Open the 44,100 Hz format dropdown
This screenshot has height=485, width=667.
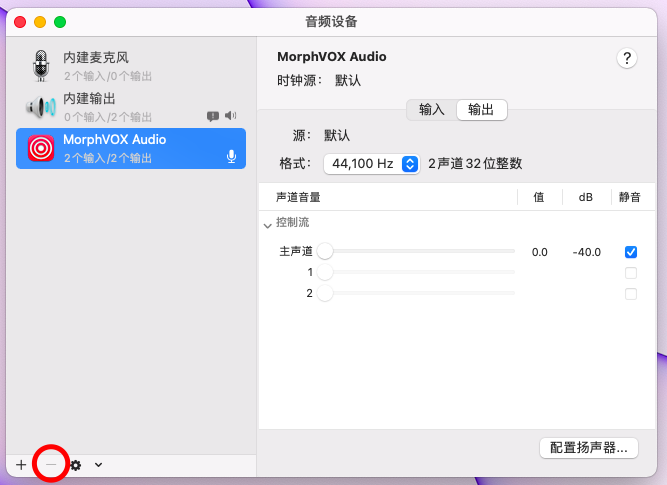click(x=371, y=163)
